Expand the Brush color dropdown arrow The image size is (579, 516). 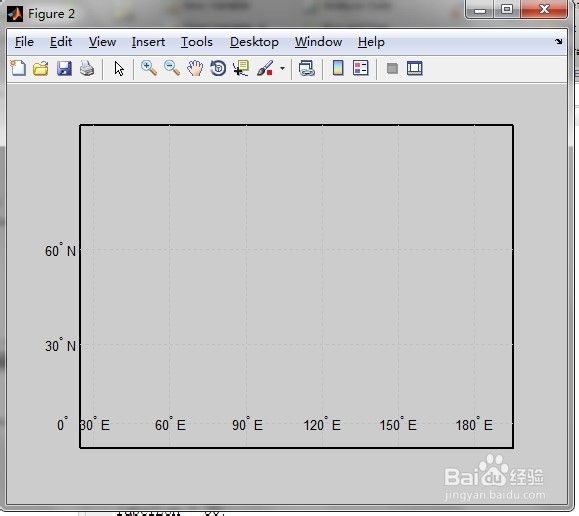pos(282,68)
